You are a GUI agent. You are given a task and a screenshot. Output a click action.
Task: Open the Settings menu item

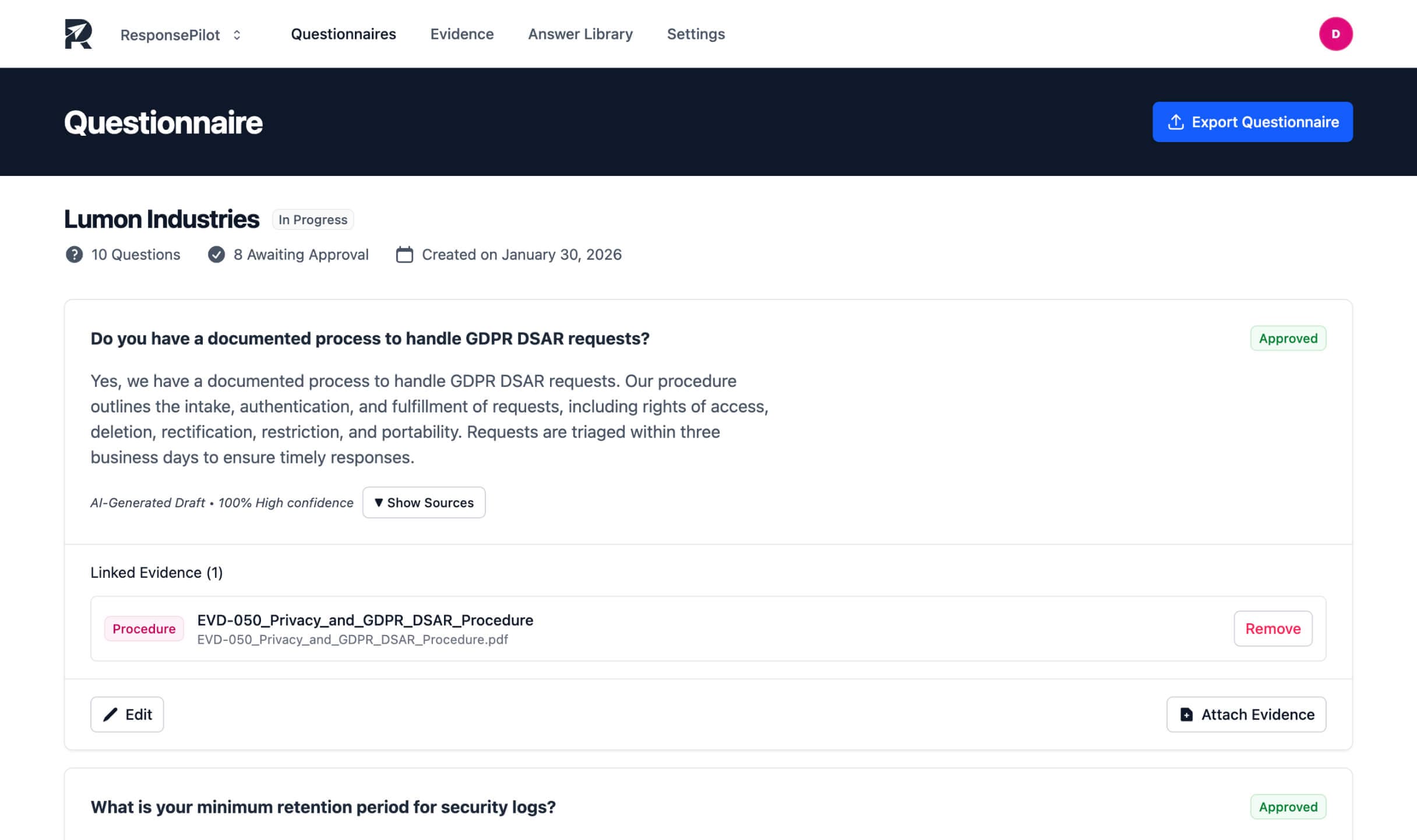696,34
